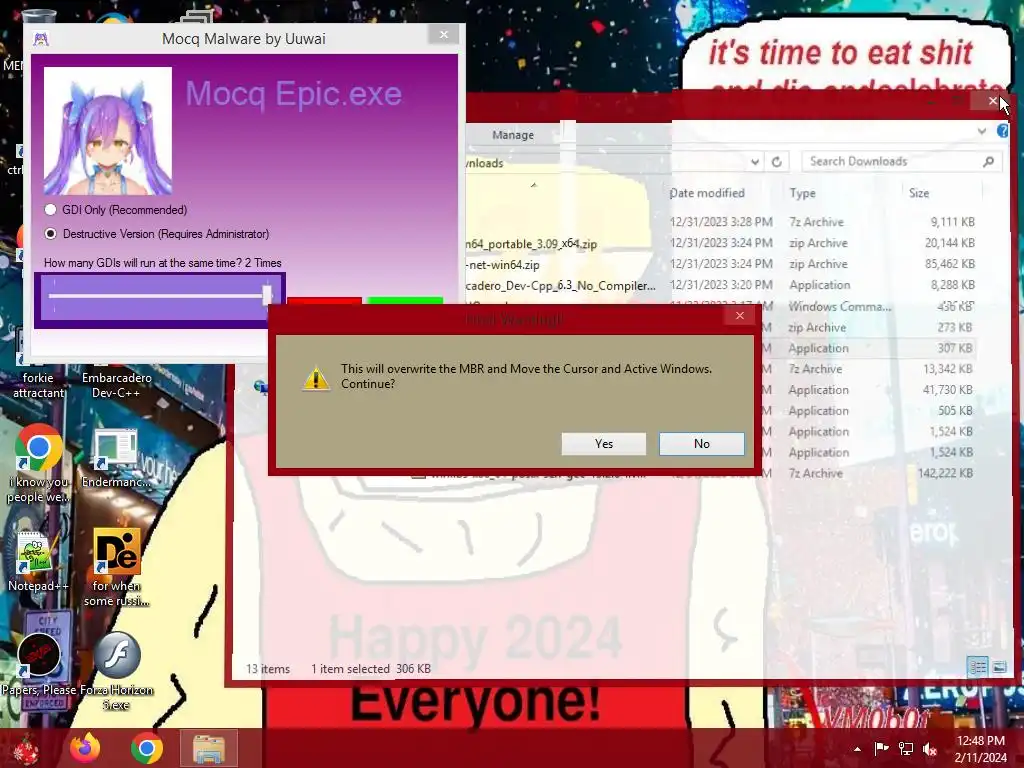The image size is (1024, 768).
Task: Sort by Date modified column
Action: pos(707,193)
